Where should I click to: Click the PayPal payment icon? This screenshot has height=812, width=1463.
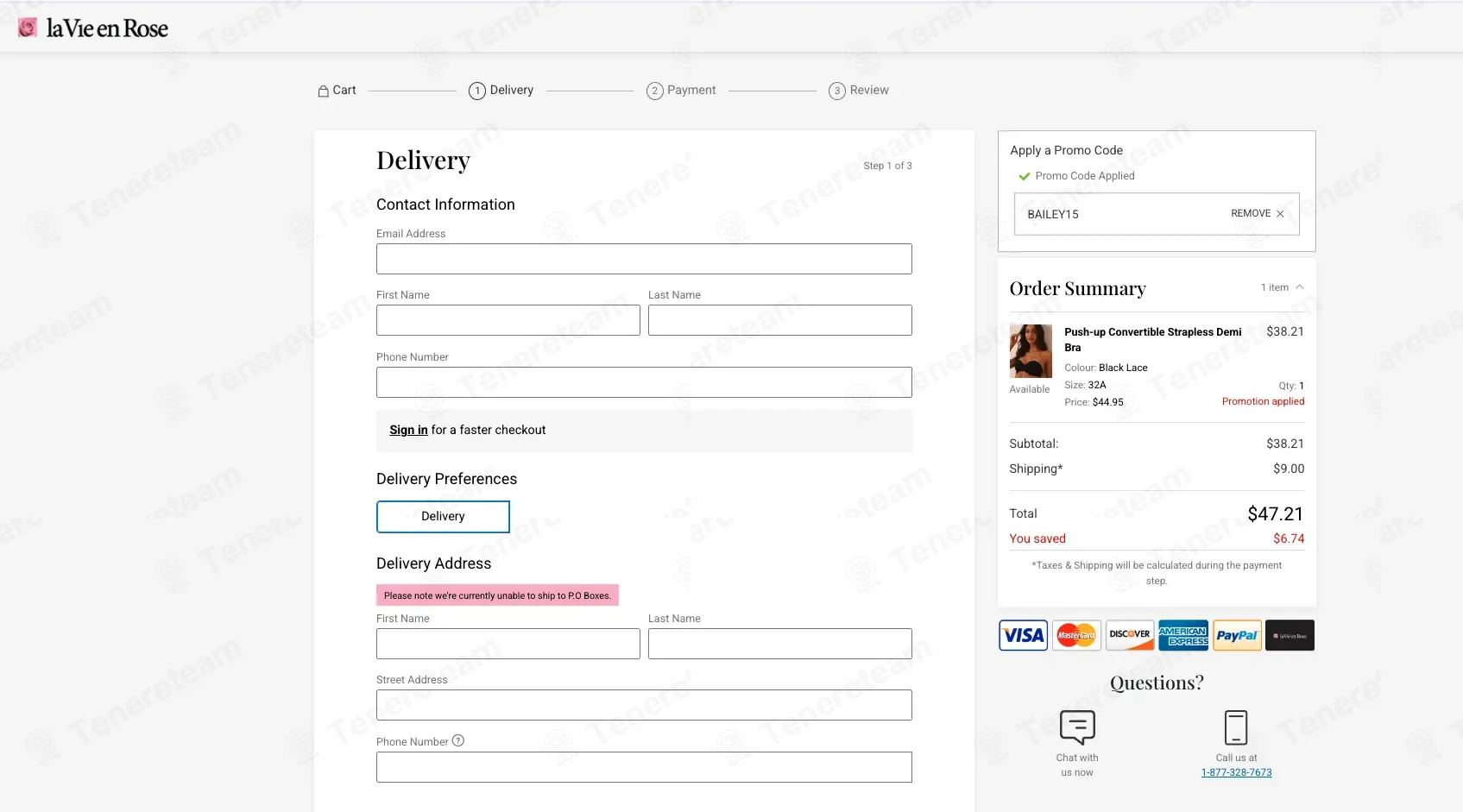[x=1237, y=636]
